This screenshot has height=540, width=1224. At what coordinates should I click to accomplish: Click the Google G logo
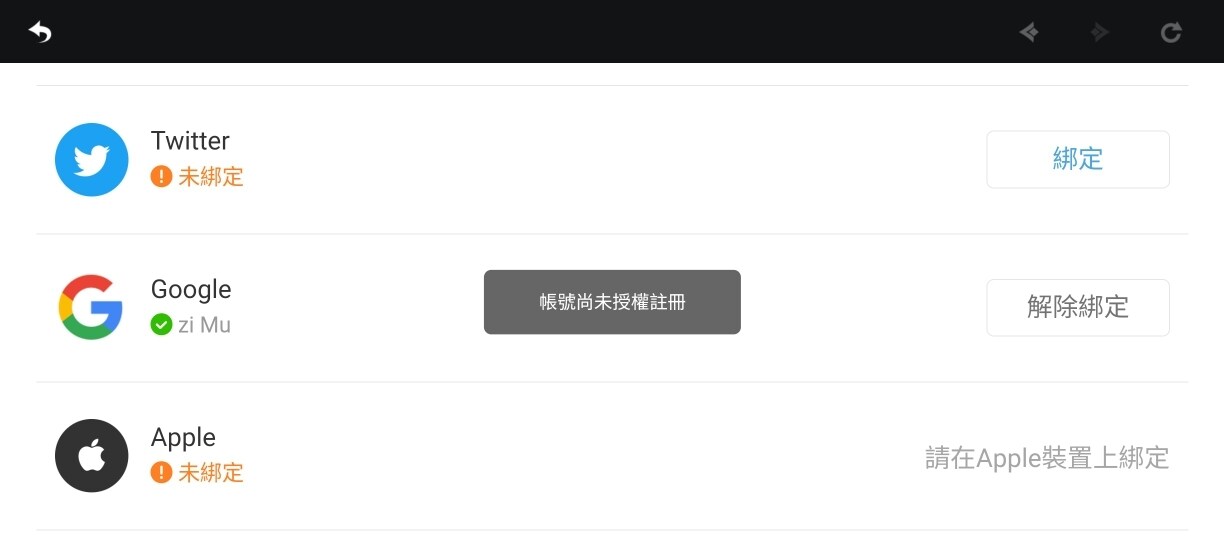91,307
